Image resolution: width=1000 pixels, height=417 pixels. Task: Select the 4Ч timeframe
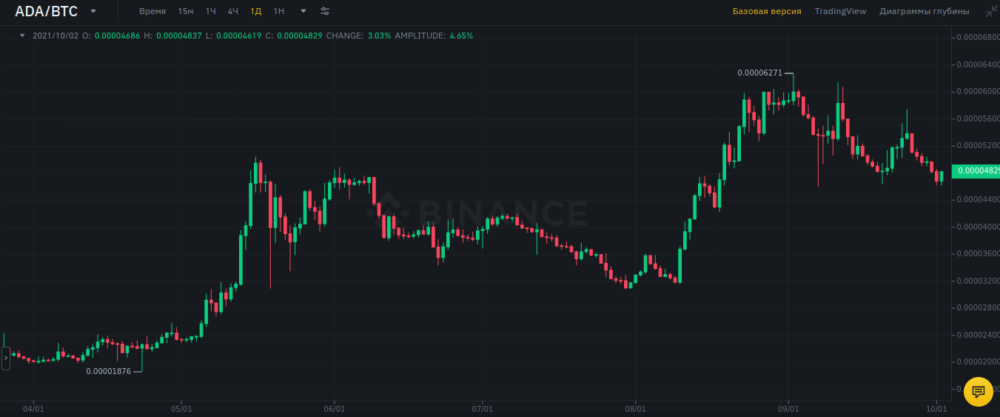coord(233,11)
